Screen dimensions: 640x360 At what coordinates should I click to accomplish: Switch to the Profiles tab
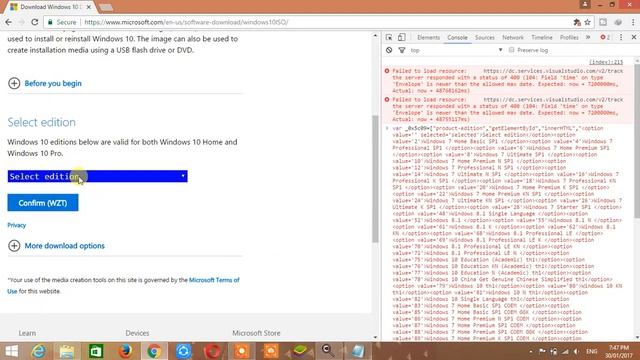569,37
